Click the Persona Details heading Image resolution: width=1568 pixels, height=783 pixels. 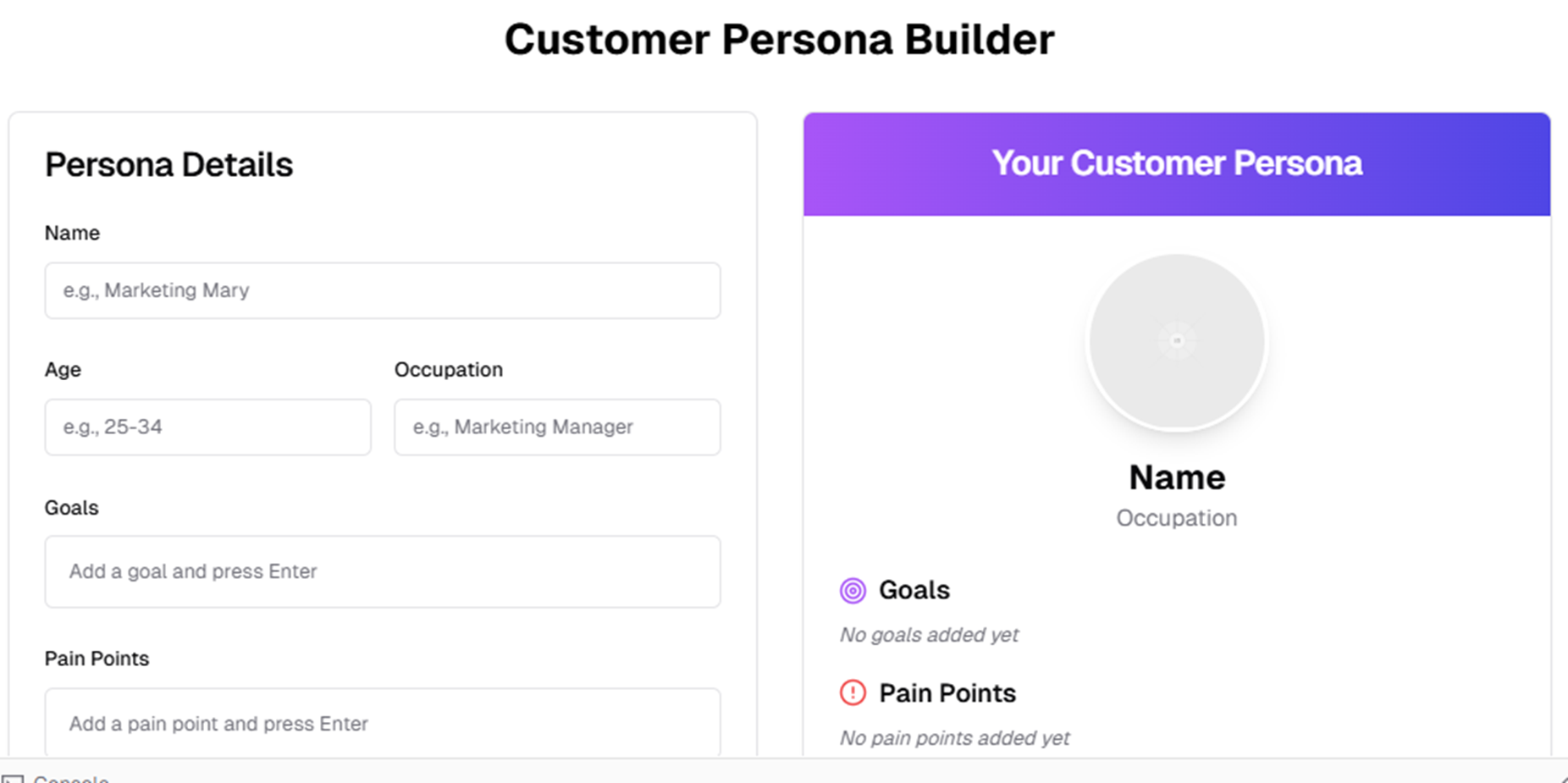click(x=168, y=165)
